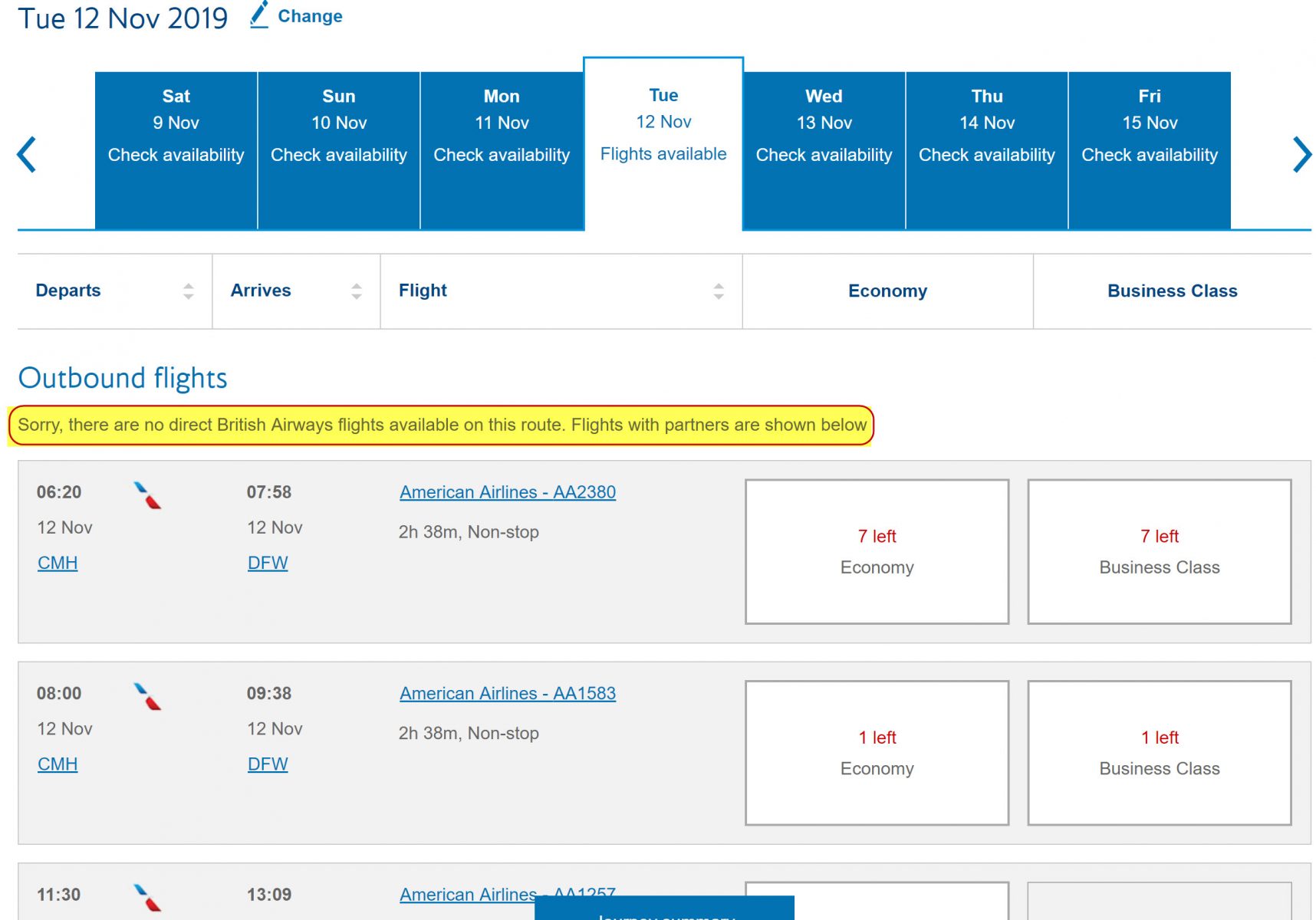Viewport: 1316px width, 920px height.
Task: Click the 06:20 departure time
Action: coord(59,492)
